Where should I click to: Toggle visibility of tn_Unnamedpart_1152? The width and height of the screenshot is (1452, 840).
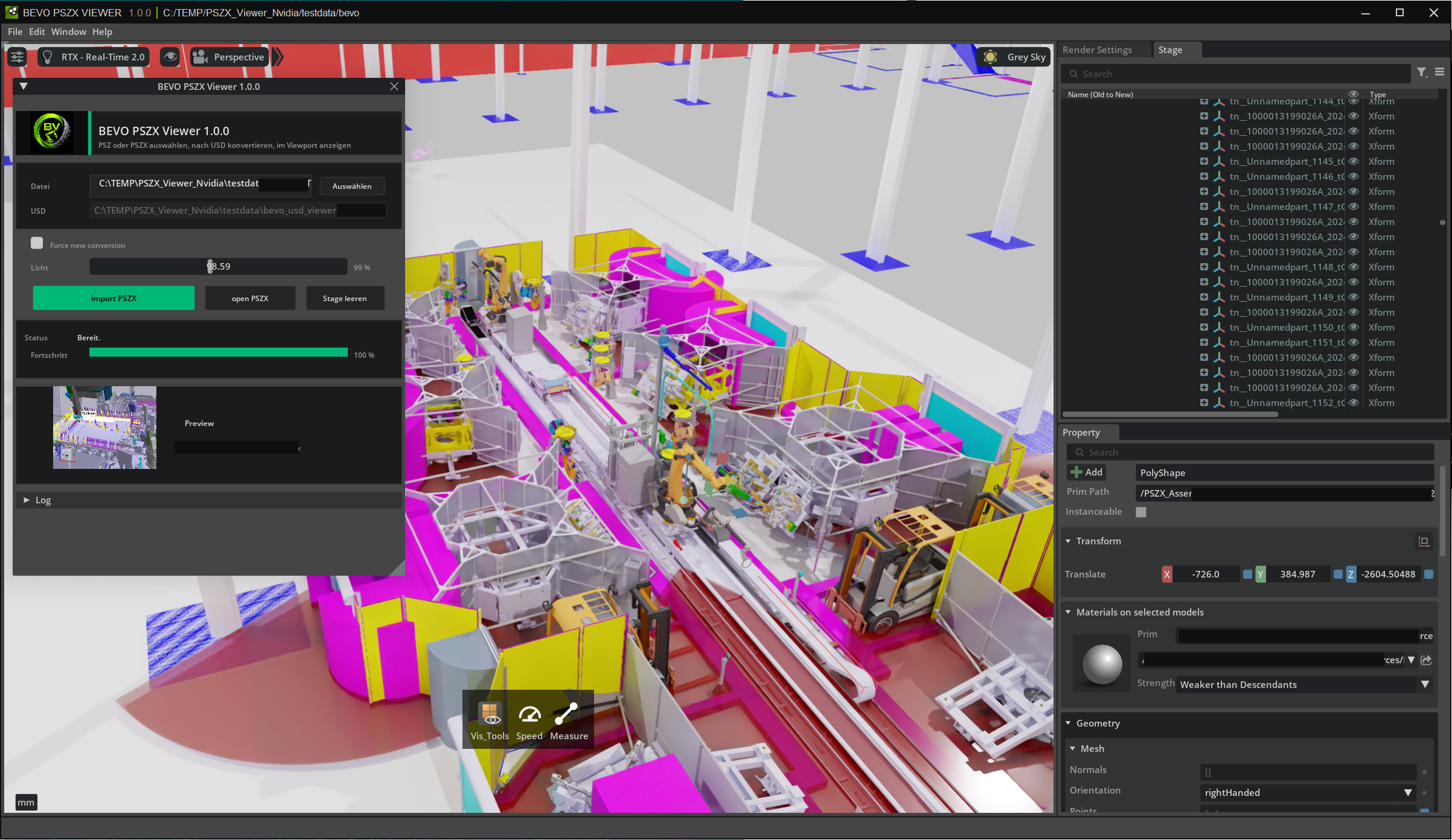coord(1354,402)
